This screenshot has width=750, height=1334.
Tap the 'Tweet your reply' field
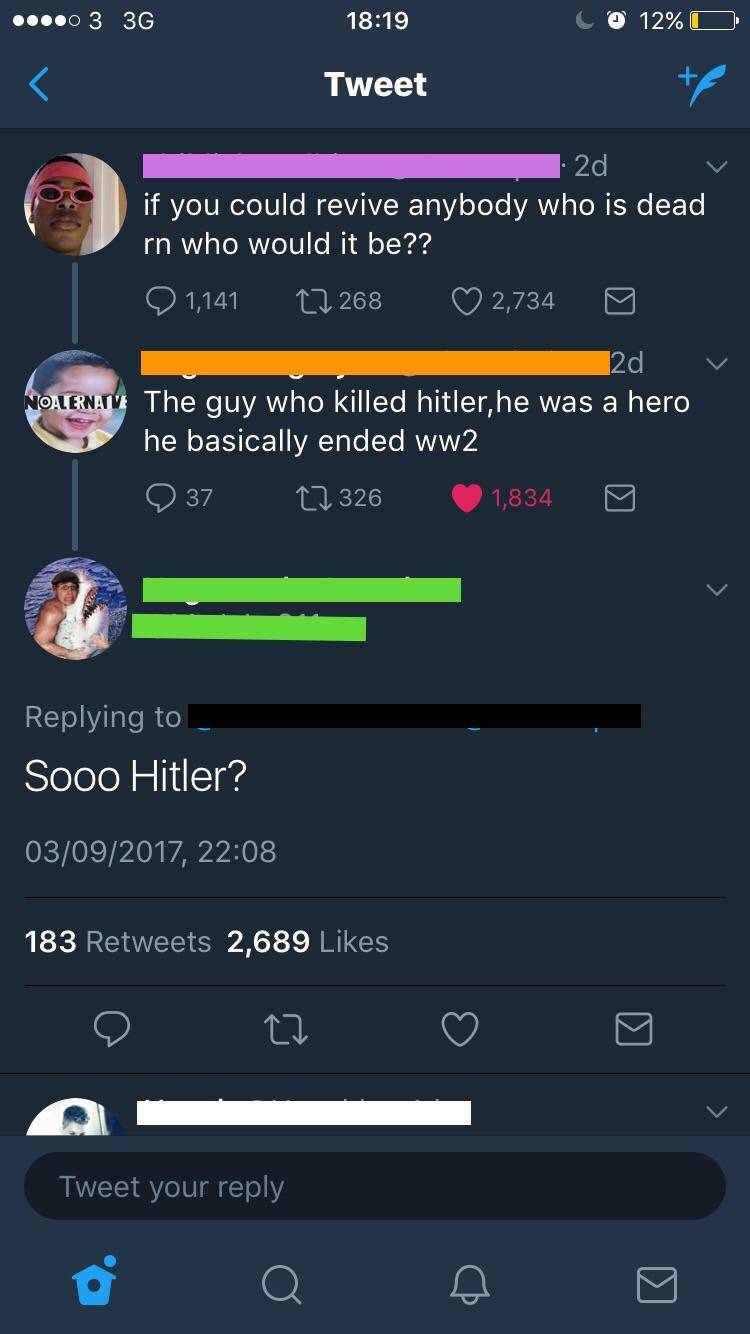(x=374, y=1186)
